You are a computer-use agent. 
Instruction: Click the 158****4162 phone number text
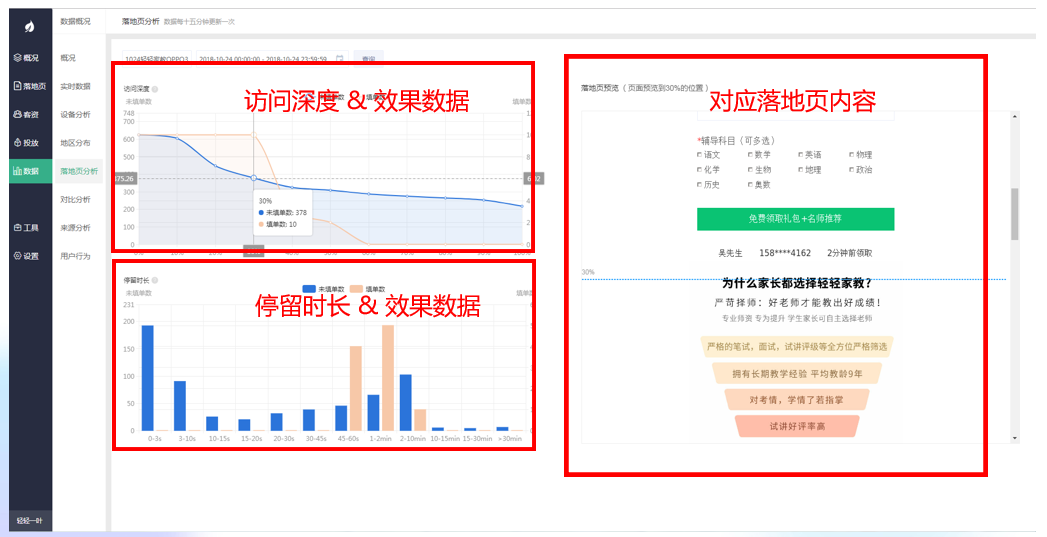(x=785, y=253)
